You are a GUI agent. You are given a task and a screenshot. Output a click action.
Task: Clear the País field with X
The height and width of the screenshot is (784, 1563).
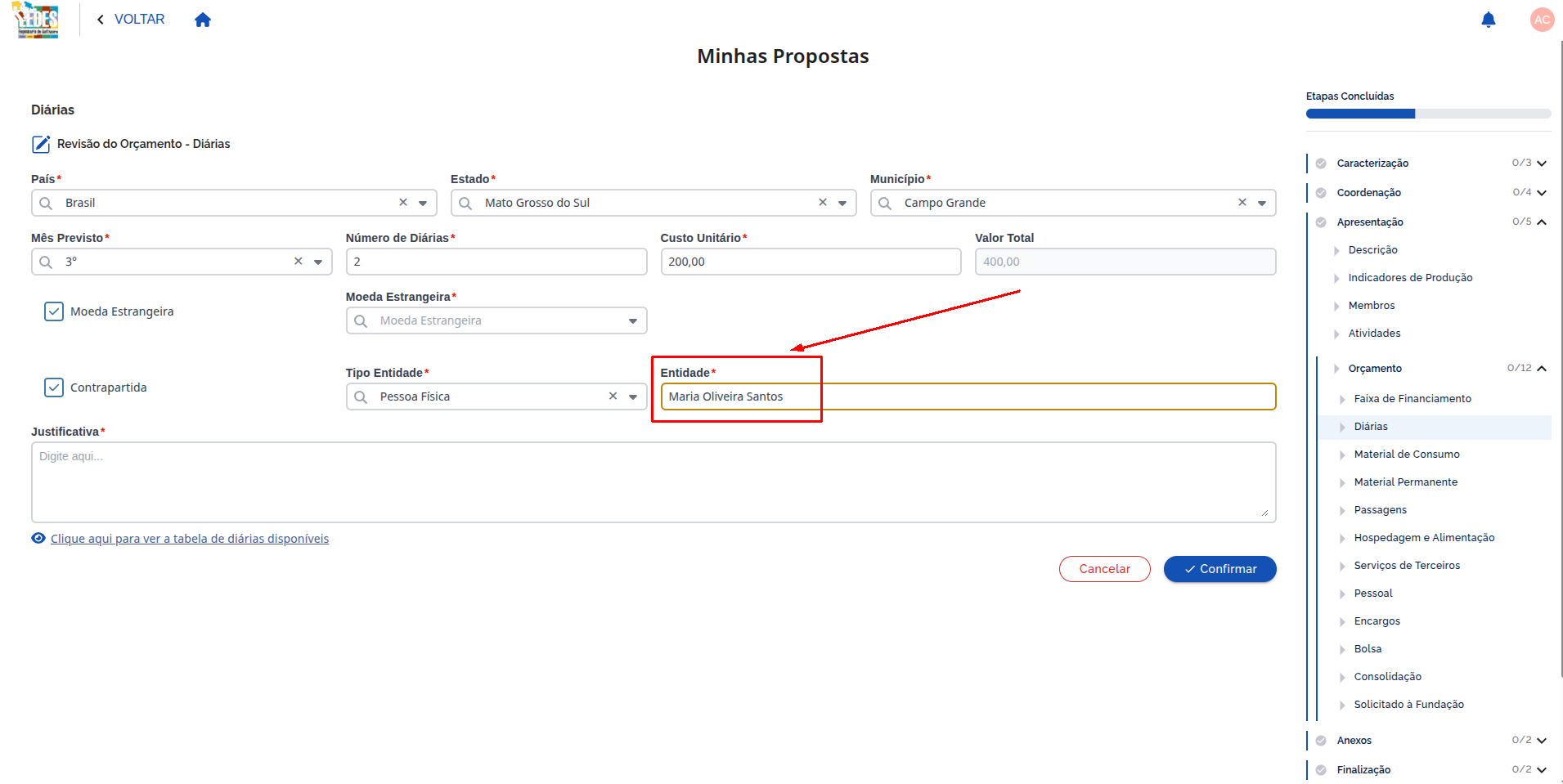[x=403, y=203]
